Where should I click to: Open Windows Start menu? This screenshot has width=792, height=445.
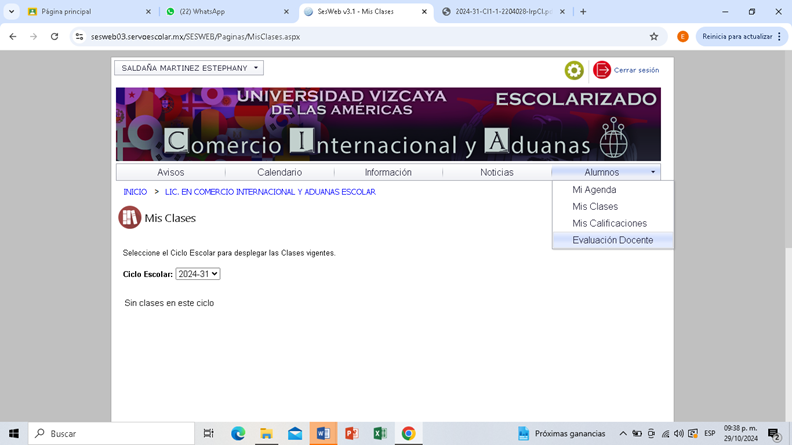pos(14,433)
